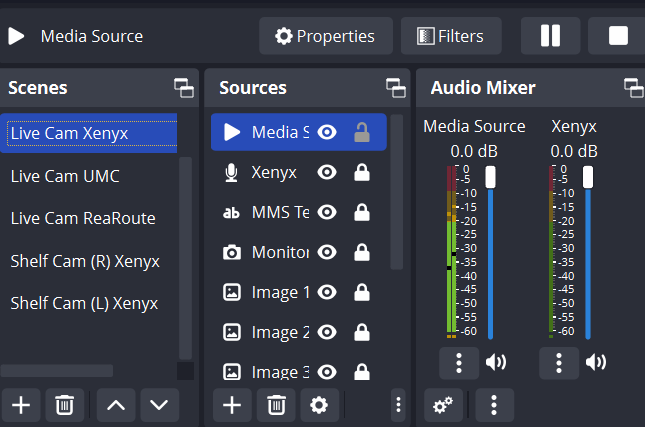Toggle lock on Xenyx source
The image size is (645, 427).
tap(362, 173)
